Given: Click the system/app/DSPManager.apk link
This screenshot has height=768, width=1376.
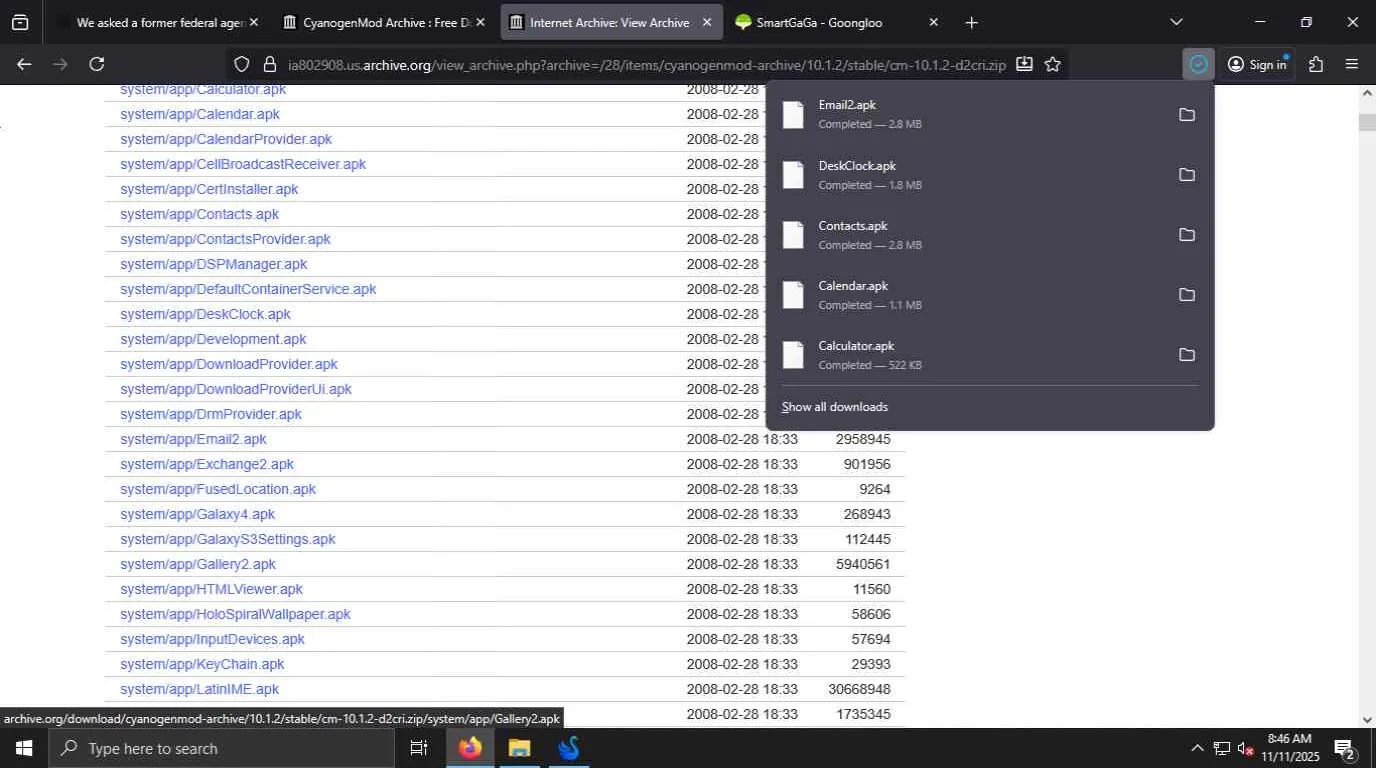Looking at the screenshot, I should [214, 264].
